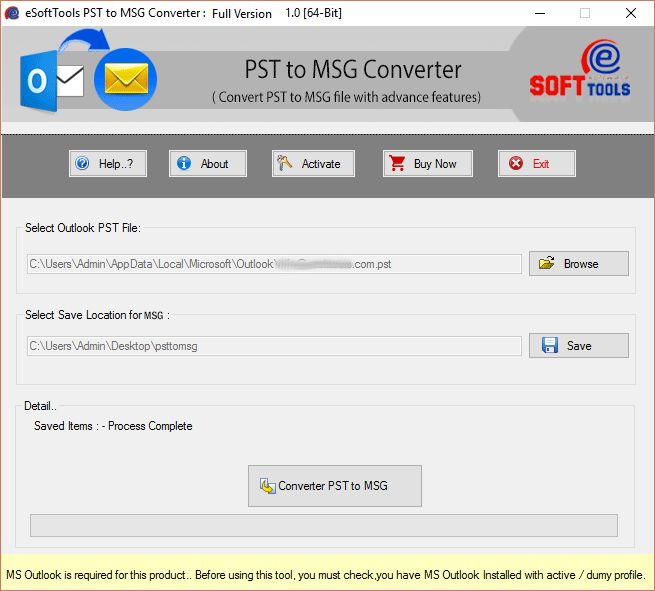Screen dimensions: 655x591
Task: Click the Outlook logo in the banner
Action: coord(51,81)
